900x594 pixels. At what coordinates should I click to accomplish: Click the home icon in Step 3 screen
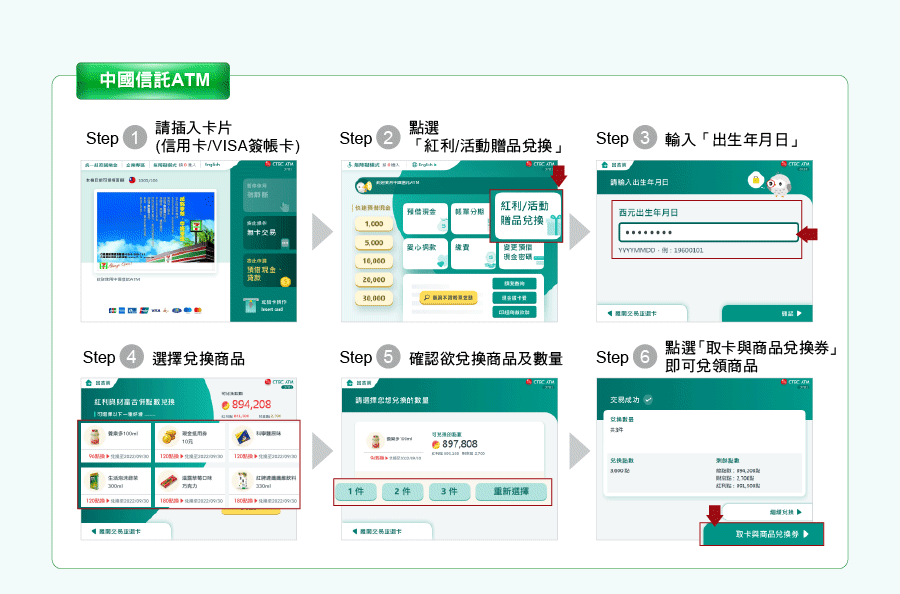pos(604,165)
